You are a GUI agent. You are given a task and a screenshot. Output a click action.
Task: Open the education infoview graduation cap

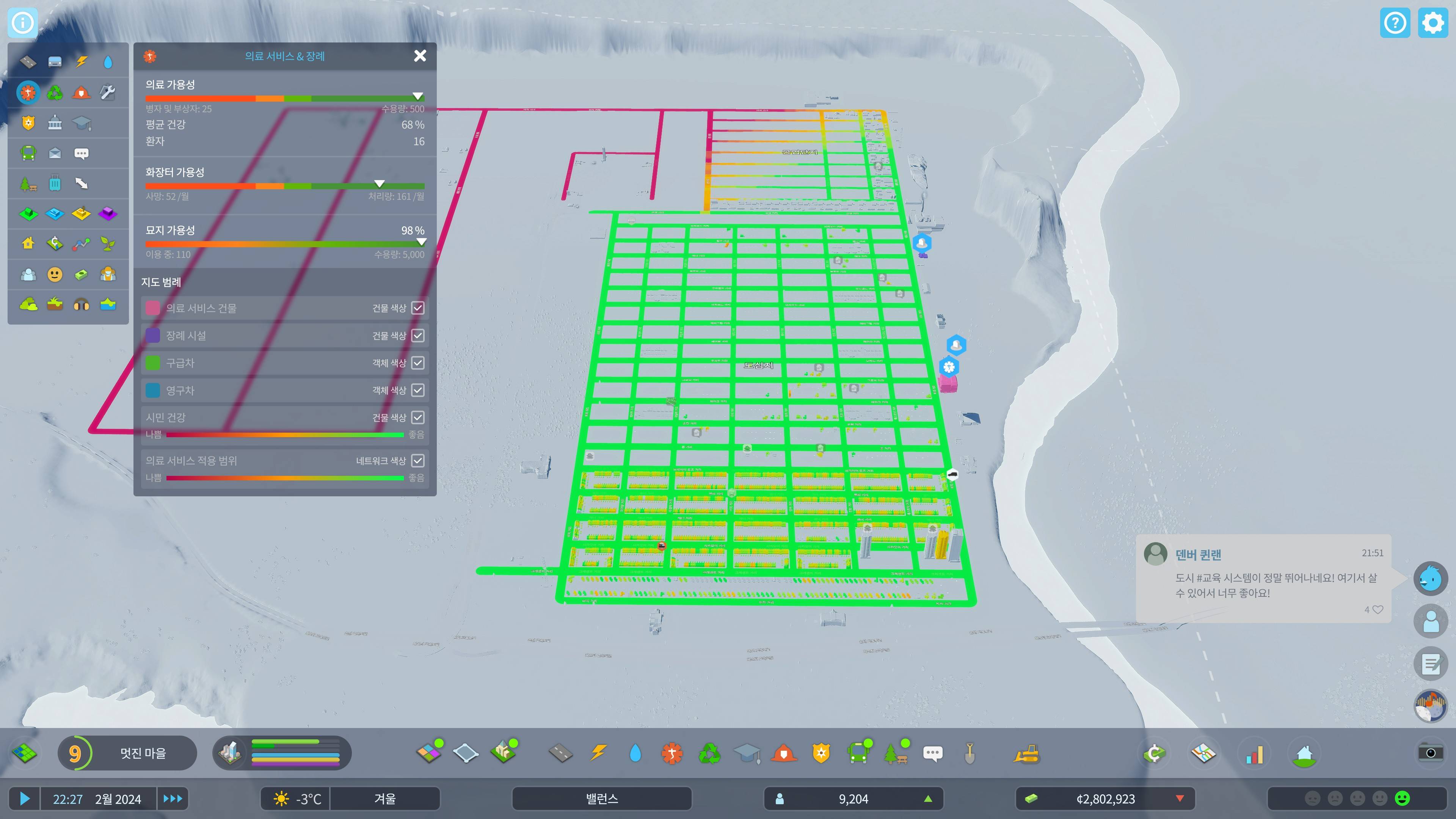coord(82,122)
